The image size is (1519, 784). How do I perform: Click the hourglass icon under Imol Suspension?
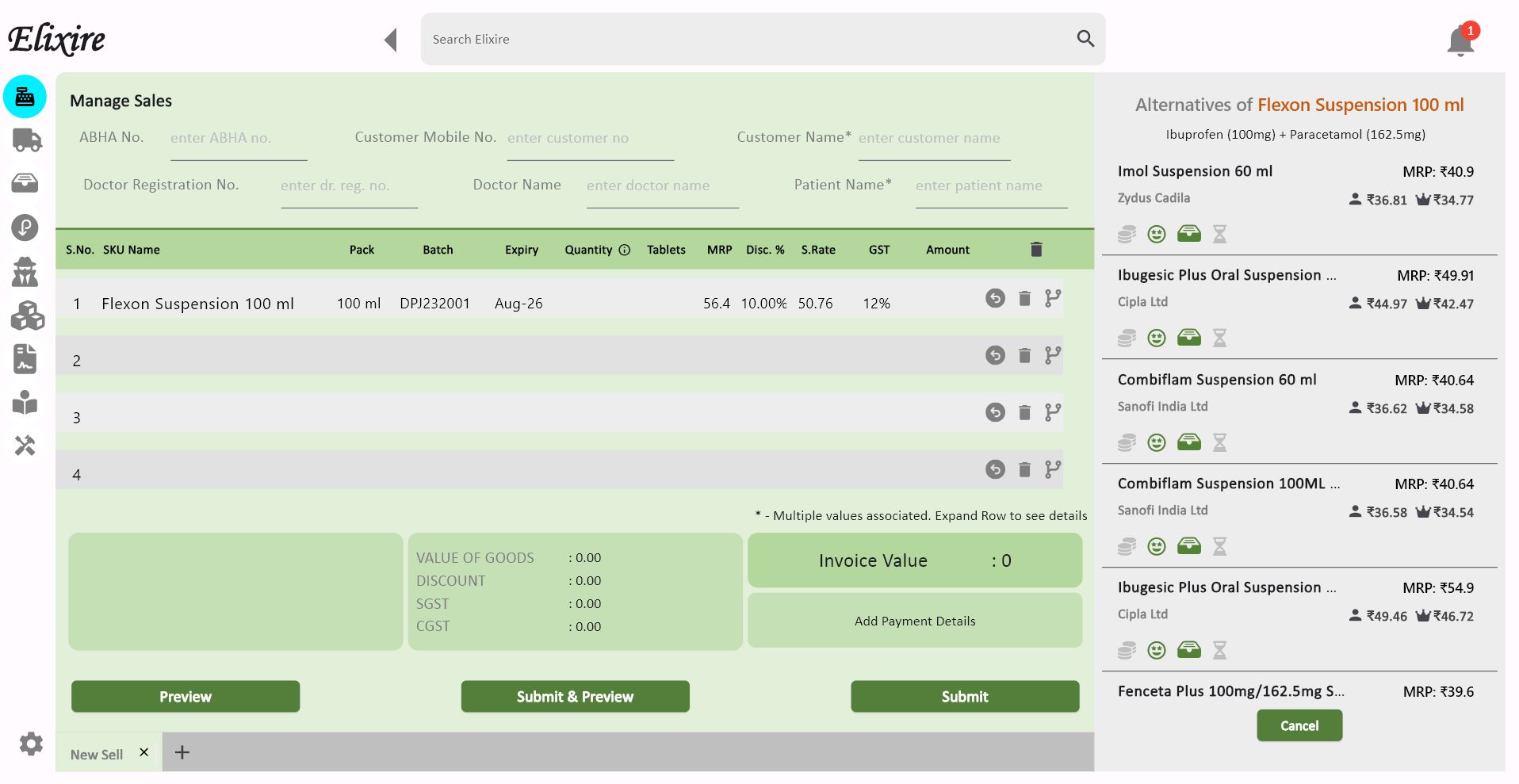click(1220, 234)
